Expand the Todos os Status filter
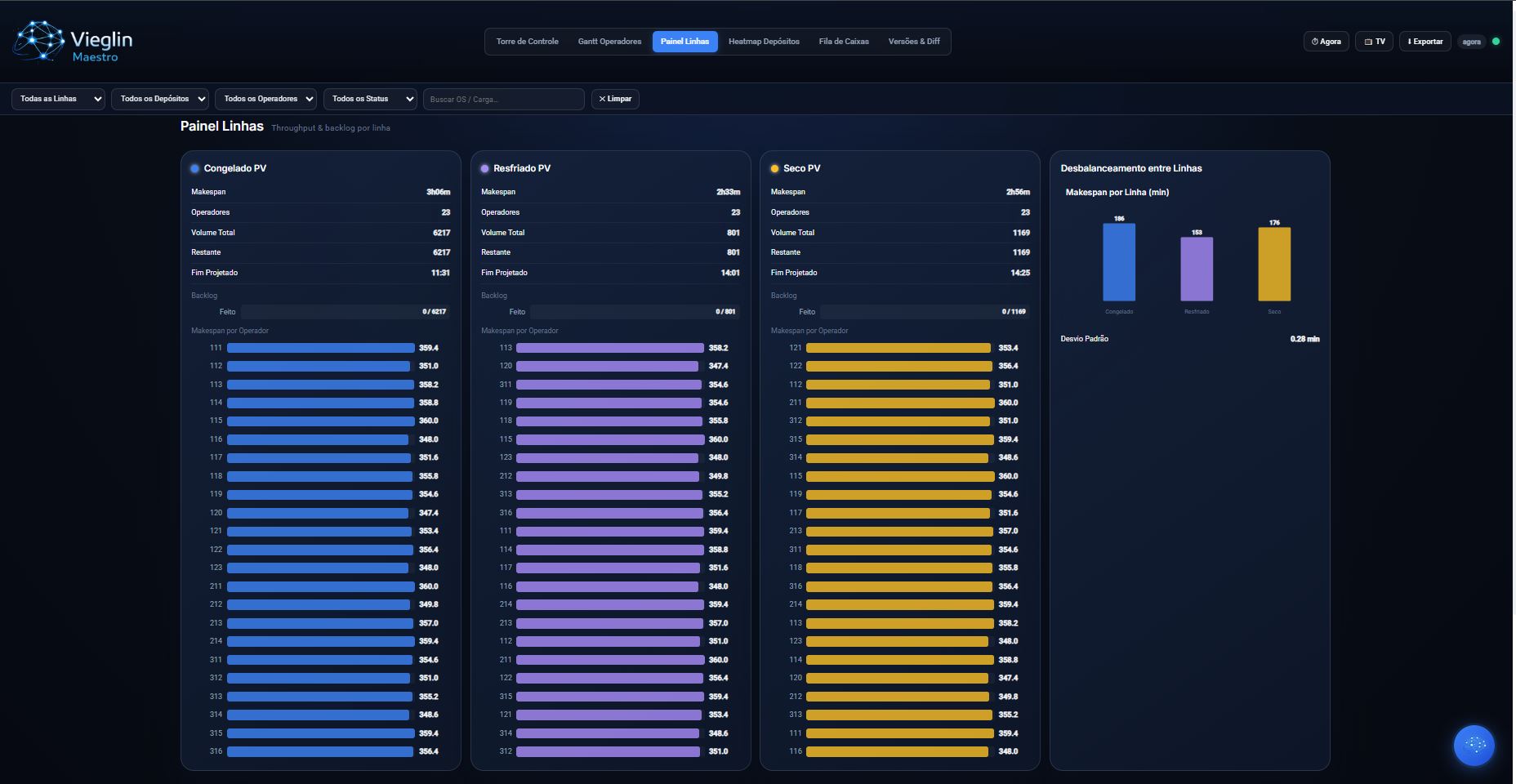 (369, 99)
